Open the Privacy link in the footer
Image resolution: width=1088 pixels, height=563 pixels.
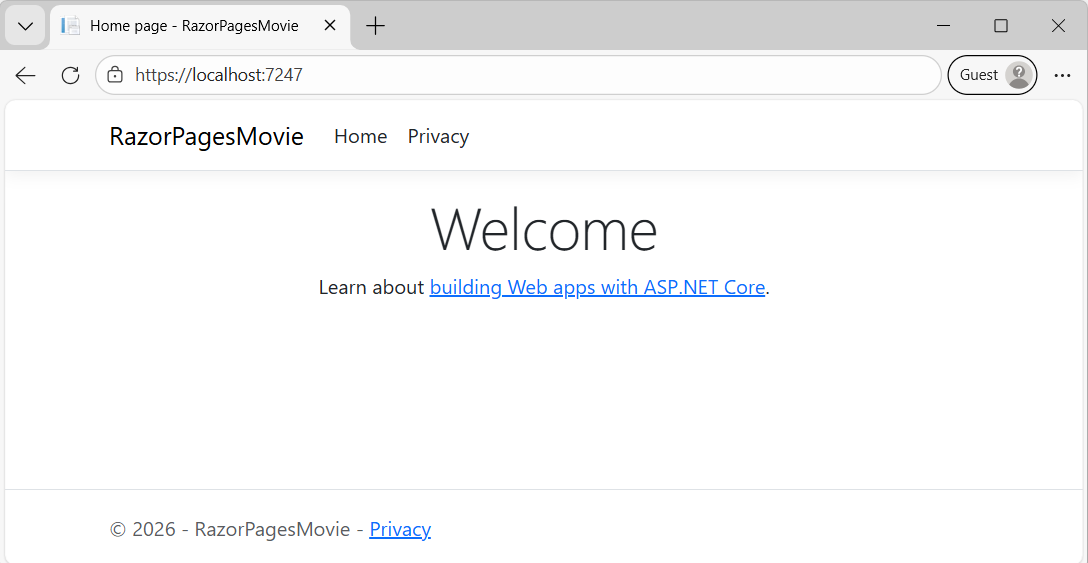[x=400, y=530]
